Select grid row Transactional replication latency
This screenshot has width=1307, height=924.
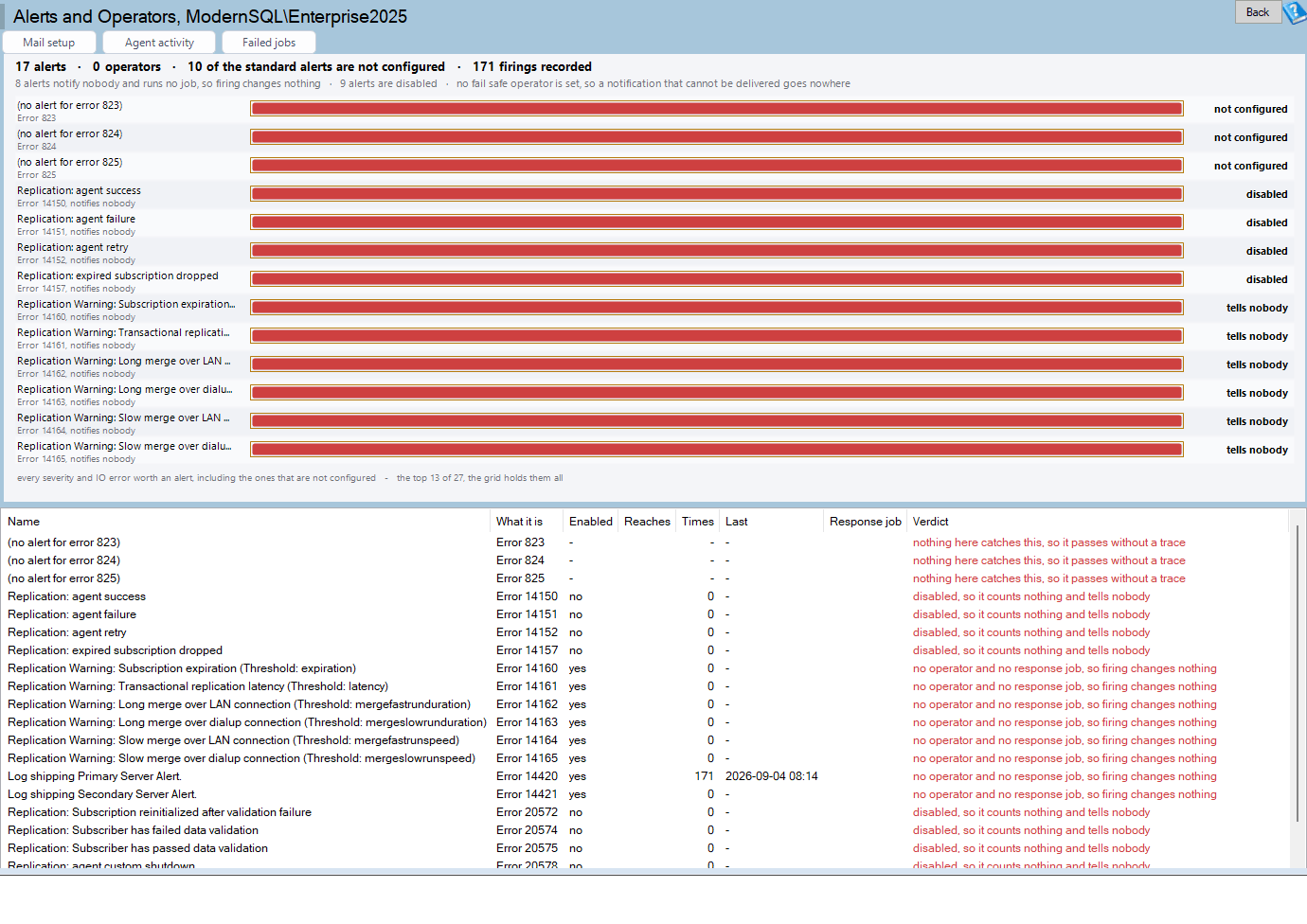[x=646, y=686]
